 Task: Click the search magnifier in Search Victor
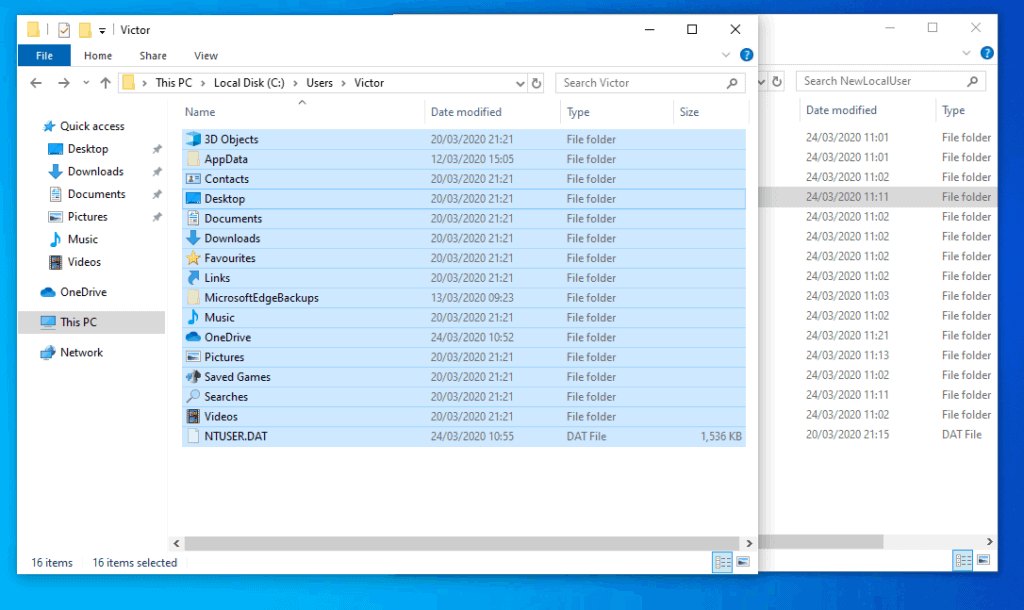tap(732, 83)
